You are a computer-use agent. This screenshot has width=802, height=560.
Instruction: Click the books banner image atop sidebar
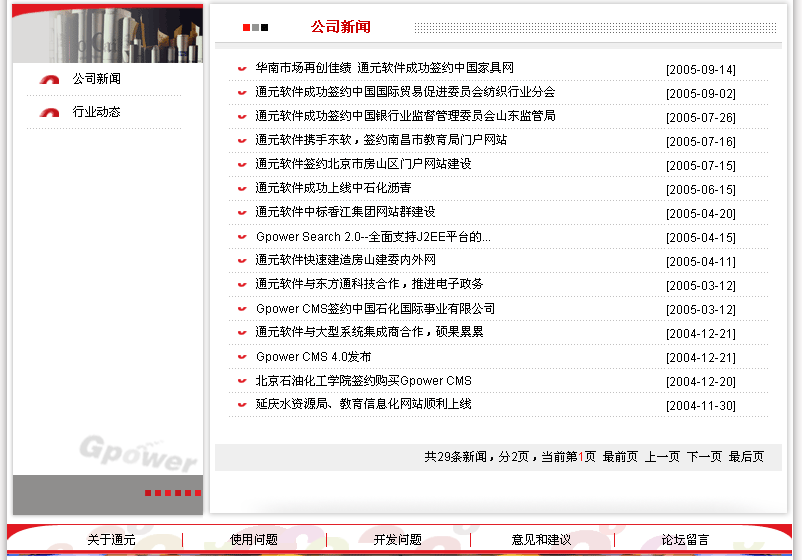pyautogui.click(x=107, y=34)
